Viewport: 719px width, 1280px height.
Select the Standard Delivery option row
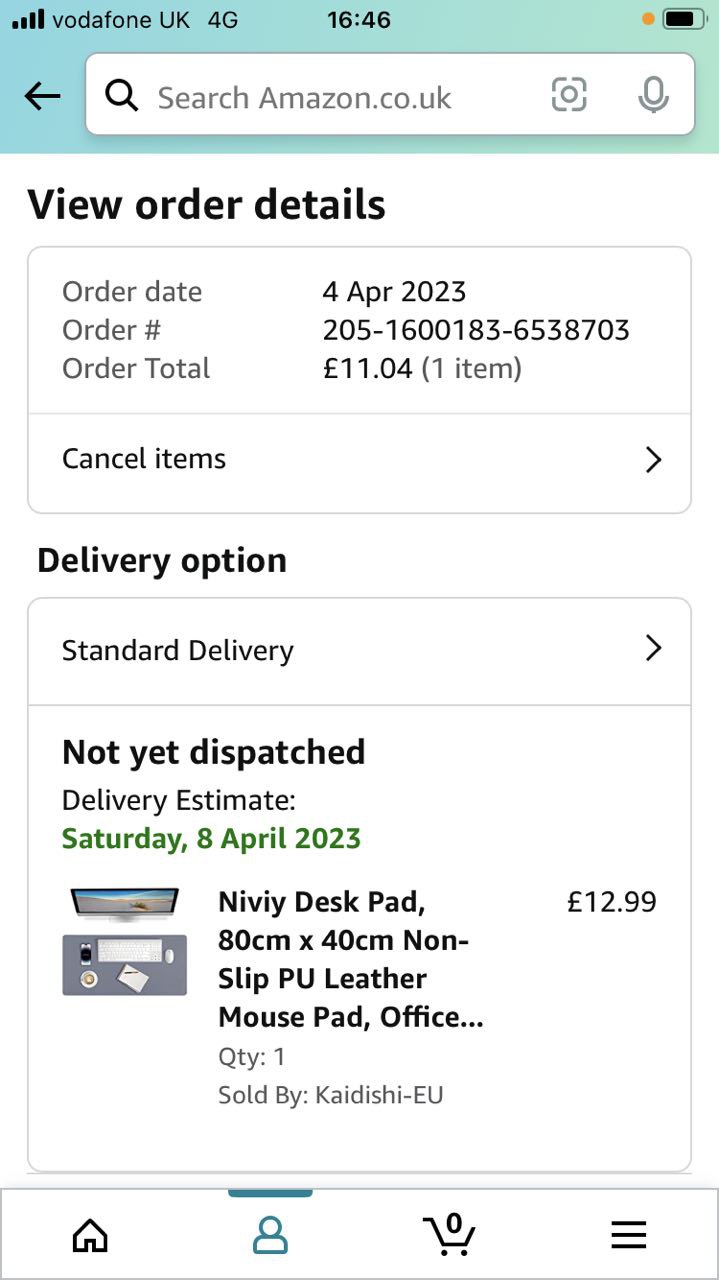(300, 650)
